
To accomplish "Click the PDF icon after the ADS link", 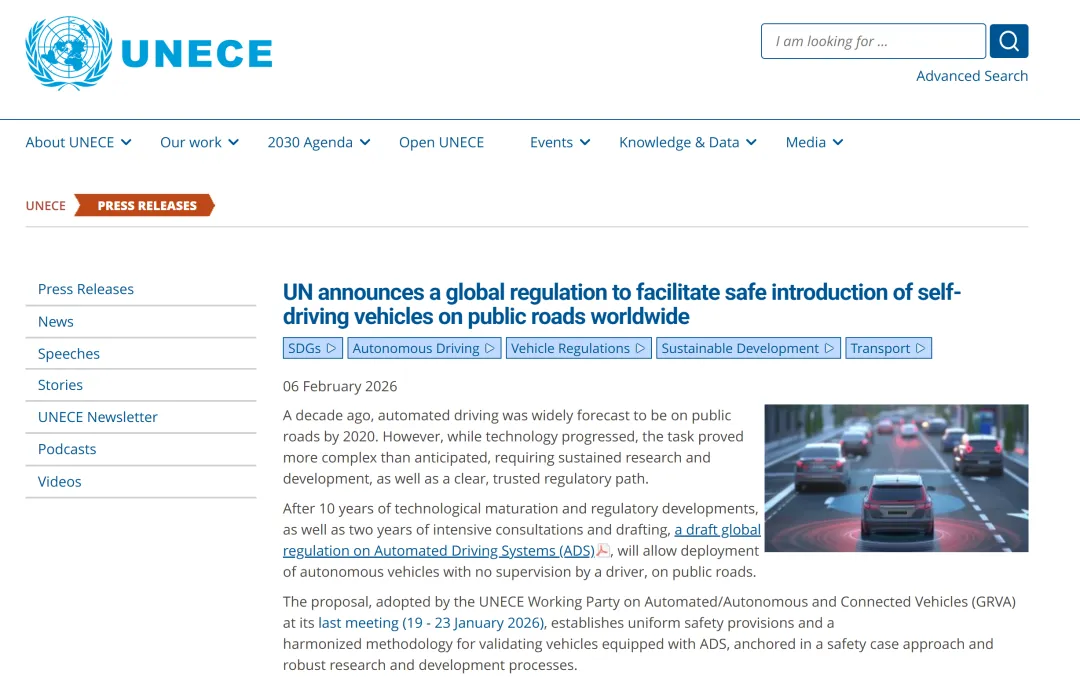I will coord(603,550).
